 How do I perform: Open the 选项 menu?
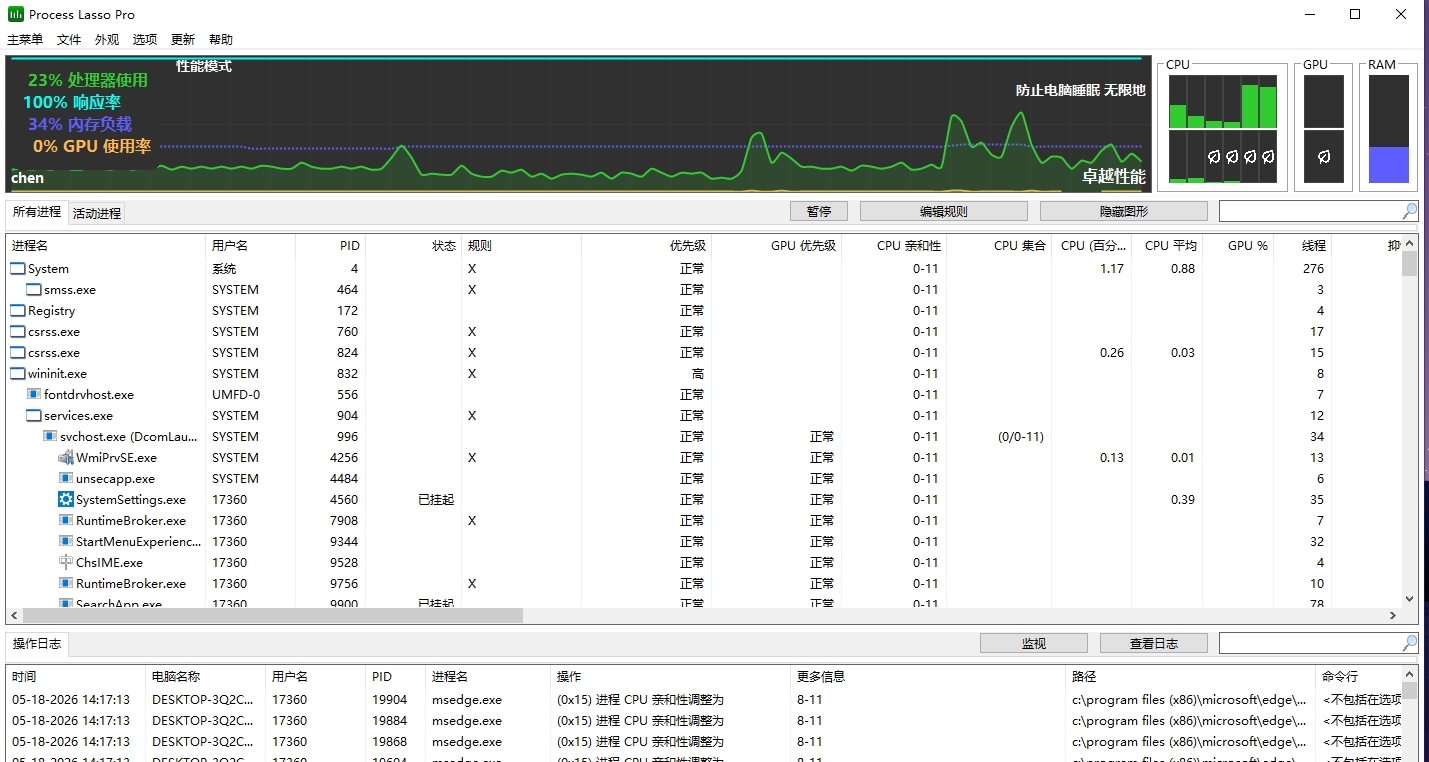pos(145,40)
